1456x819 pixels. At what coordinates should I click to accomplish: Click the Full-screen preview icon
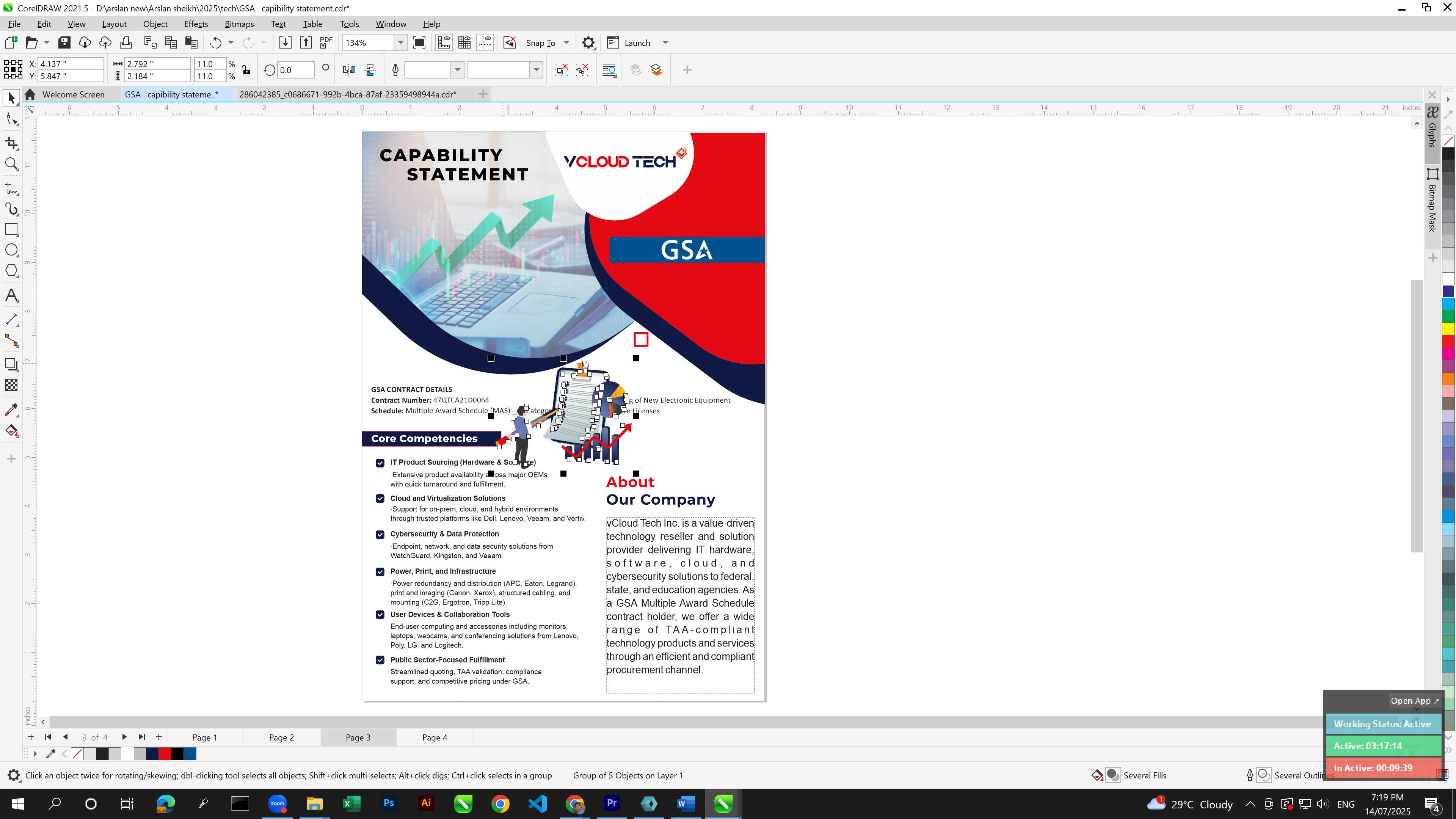pos(419,42)
